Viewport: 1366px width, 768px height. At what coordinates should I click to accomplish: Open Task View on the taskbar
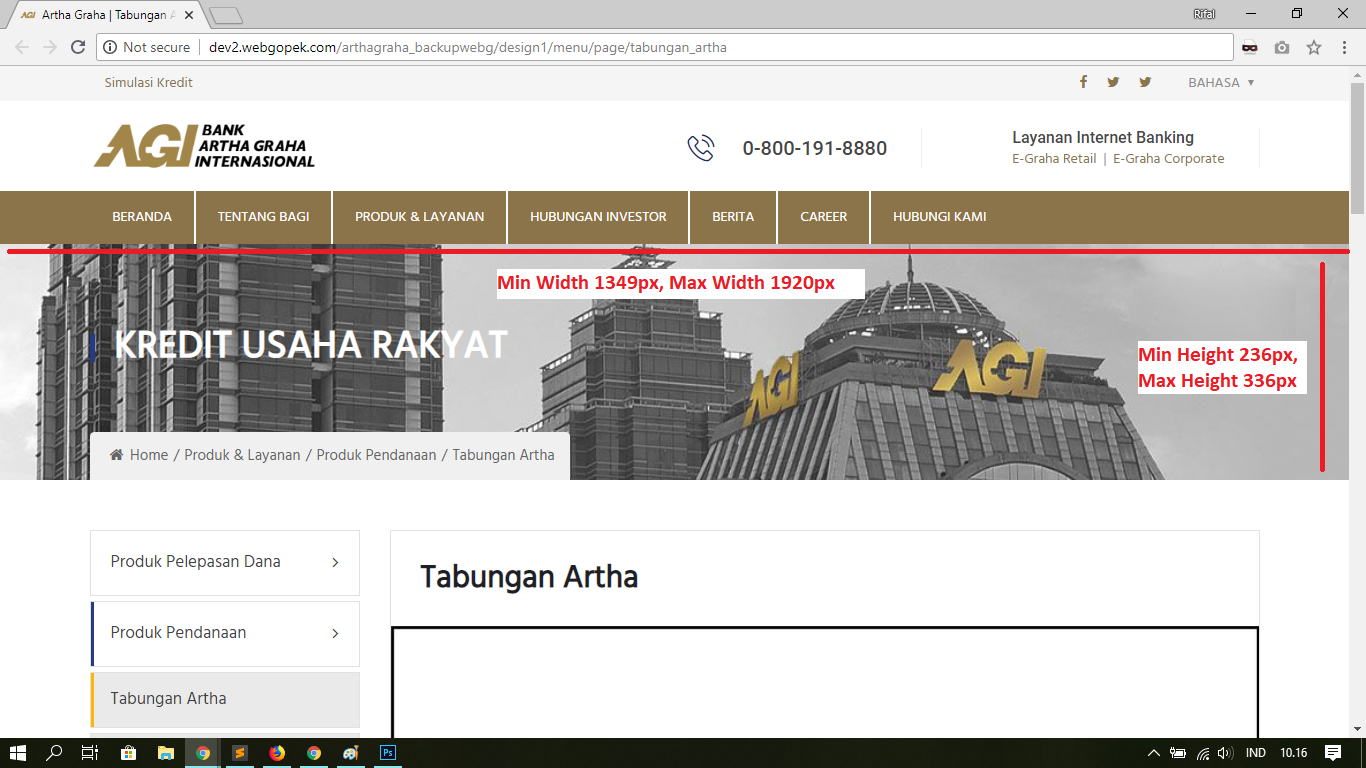click(x=90, y=753)
